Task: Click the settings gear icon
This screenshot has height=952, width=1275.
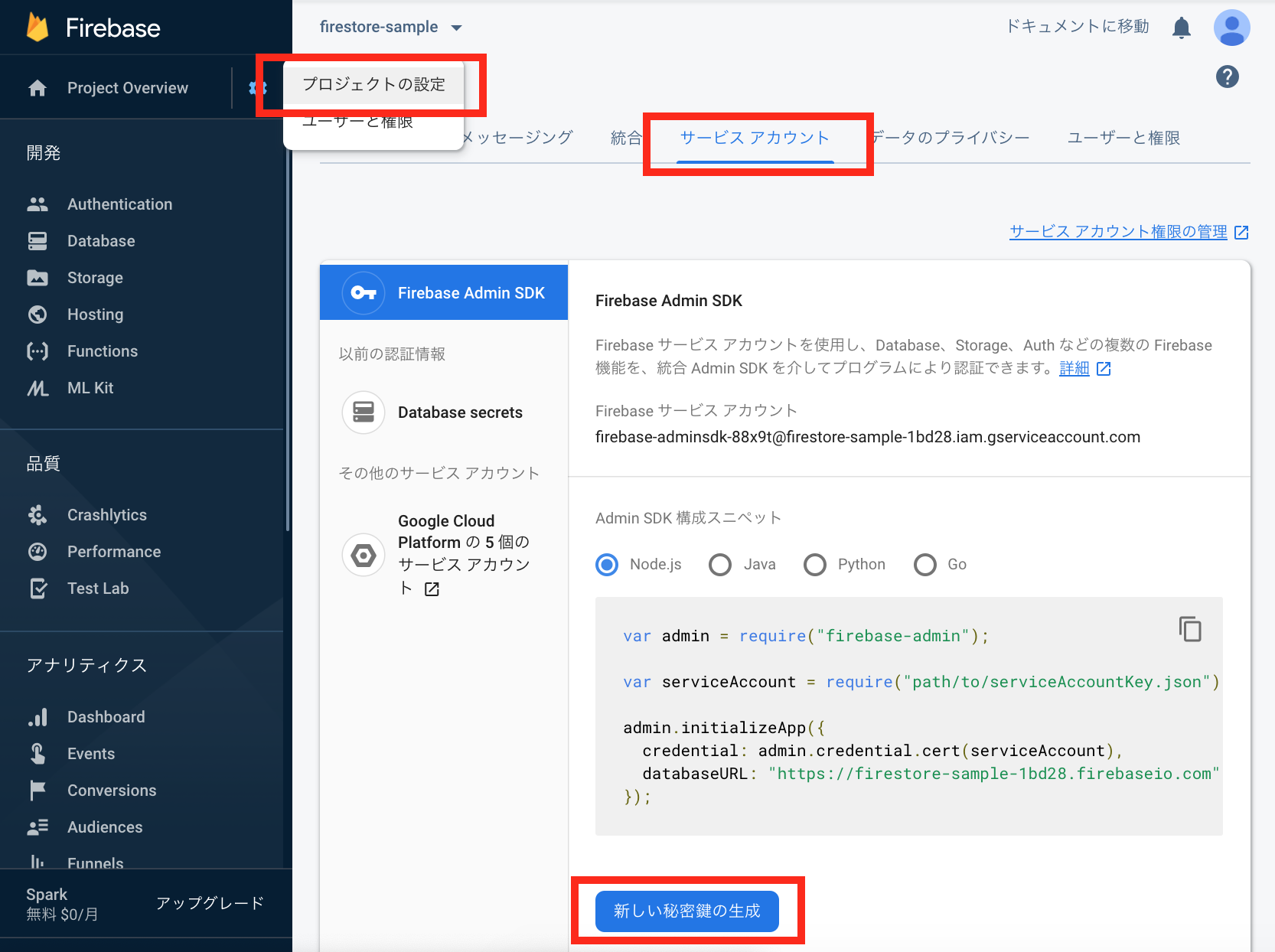Action: pyautogui.click(x=256, y=88)
